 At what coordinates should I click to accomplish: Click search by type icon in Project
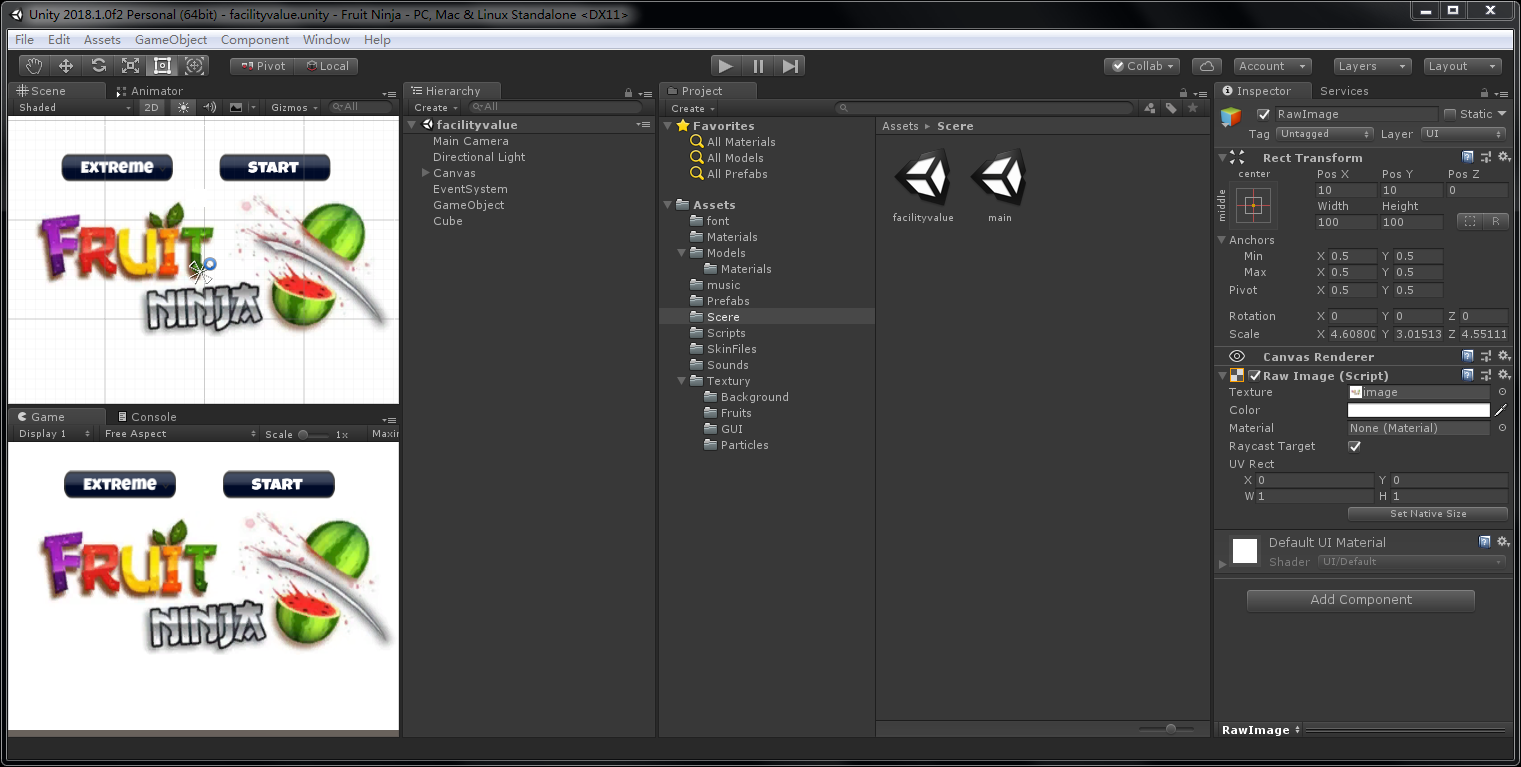click(1150, 108)
